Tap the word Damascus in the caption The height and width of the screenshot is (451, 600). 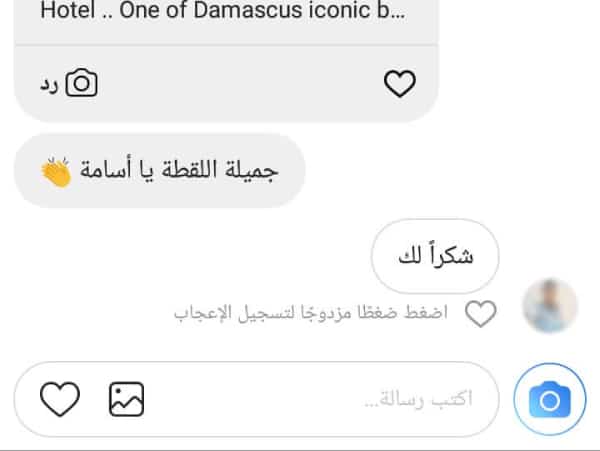click(248, 11)
